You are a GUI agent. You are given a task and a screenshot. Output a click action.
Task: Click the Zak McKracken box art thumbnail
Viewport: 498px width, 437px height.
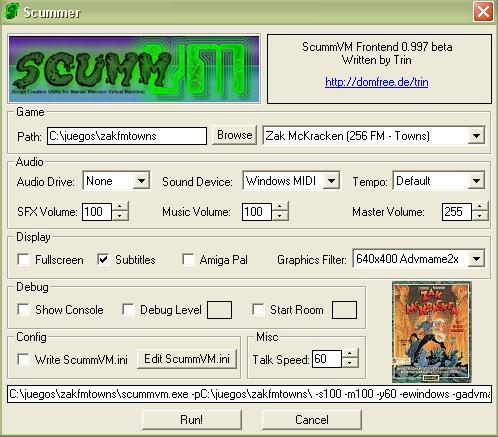(x=431, y=332)
